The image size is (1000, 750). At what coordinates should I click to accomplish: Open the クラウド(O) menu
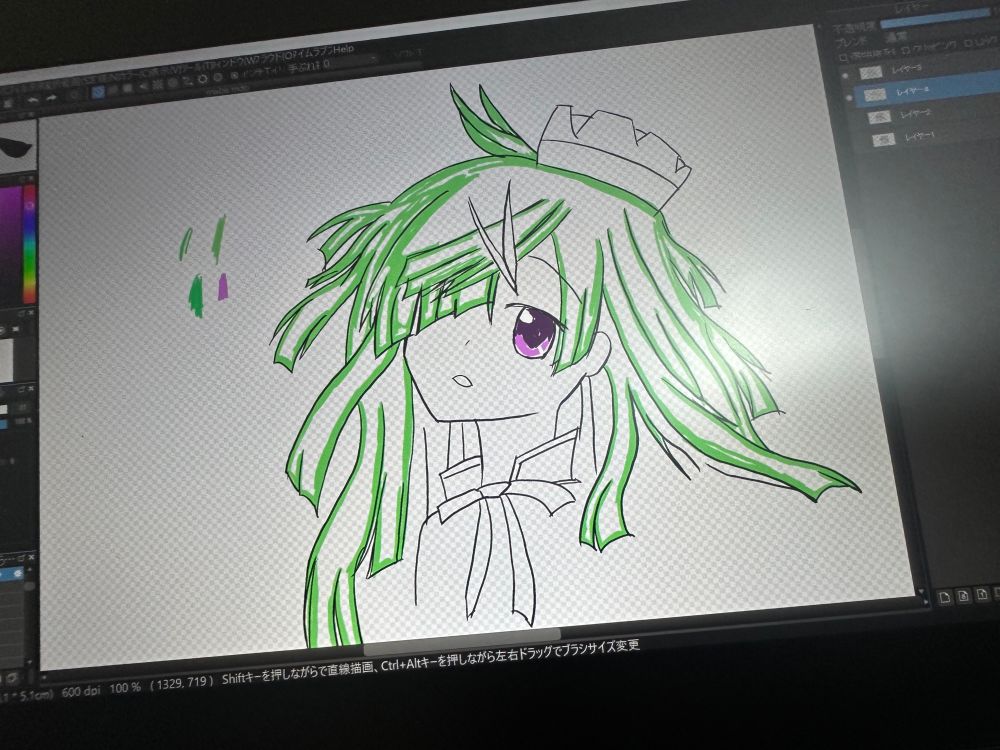tap(276, 56)
